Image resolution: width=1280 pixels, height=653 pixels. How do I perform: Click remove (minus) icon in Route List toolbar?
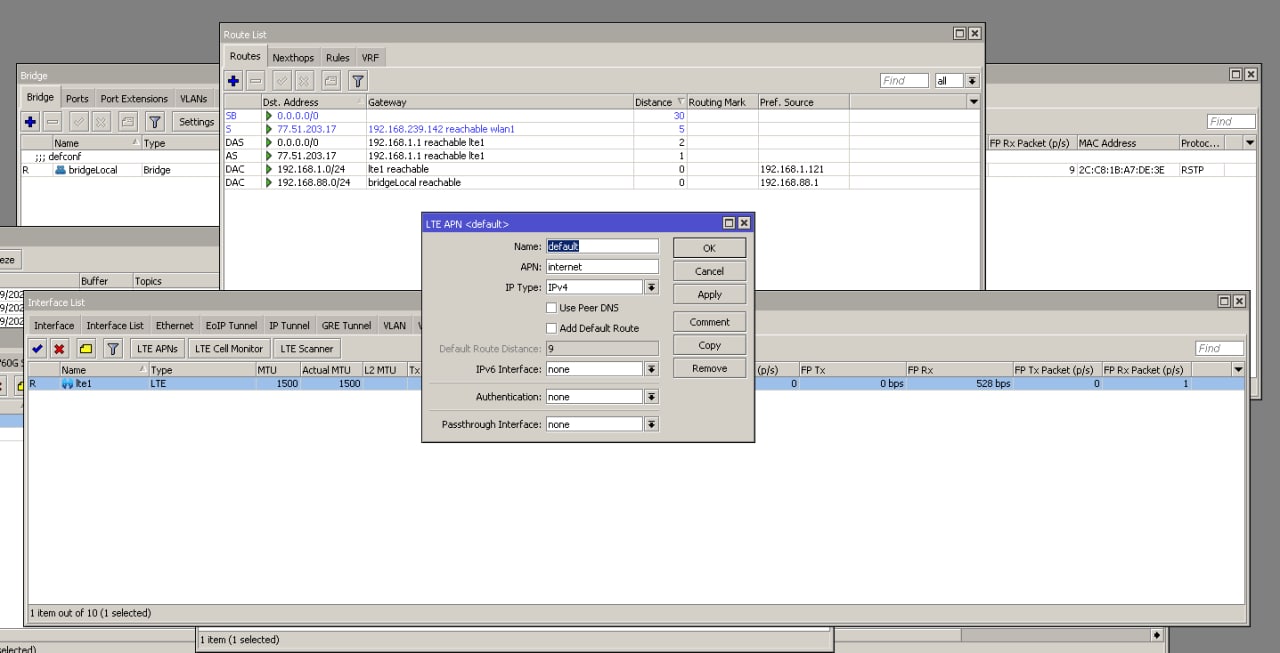(x=256, y=81)
